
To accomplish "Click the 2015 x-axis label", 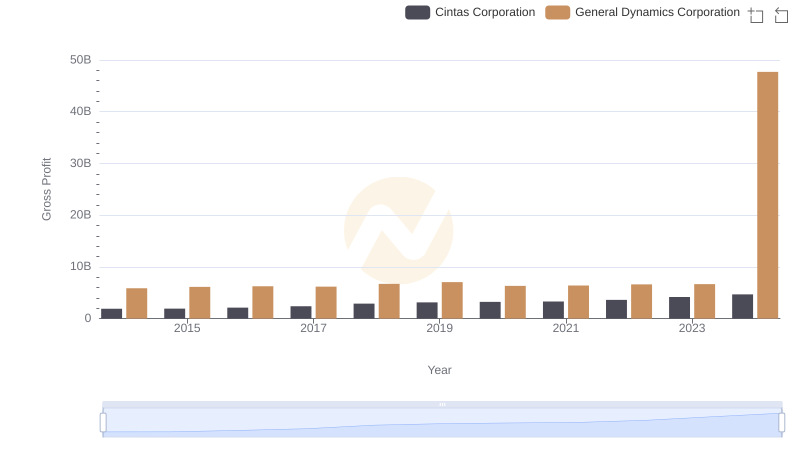I will pos(187,328).
